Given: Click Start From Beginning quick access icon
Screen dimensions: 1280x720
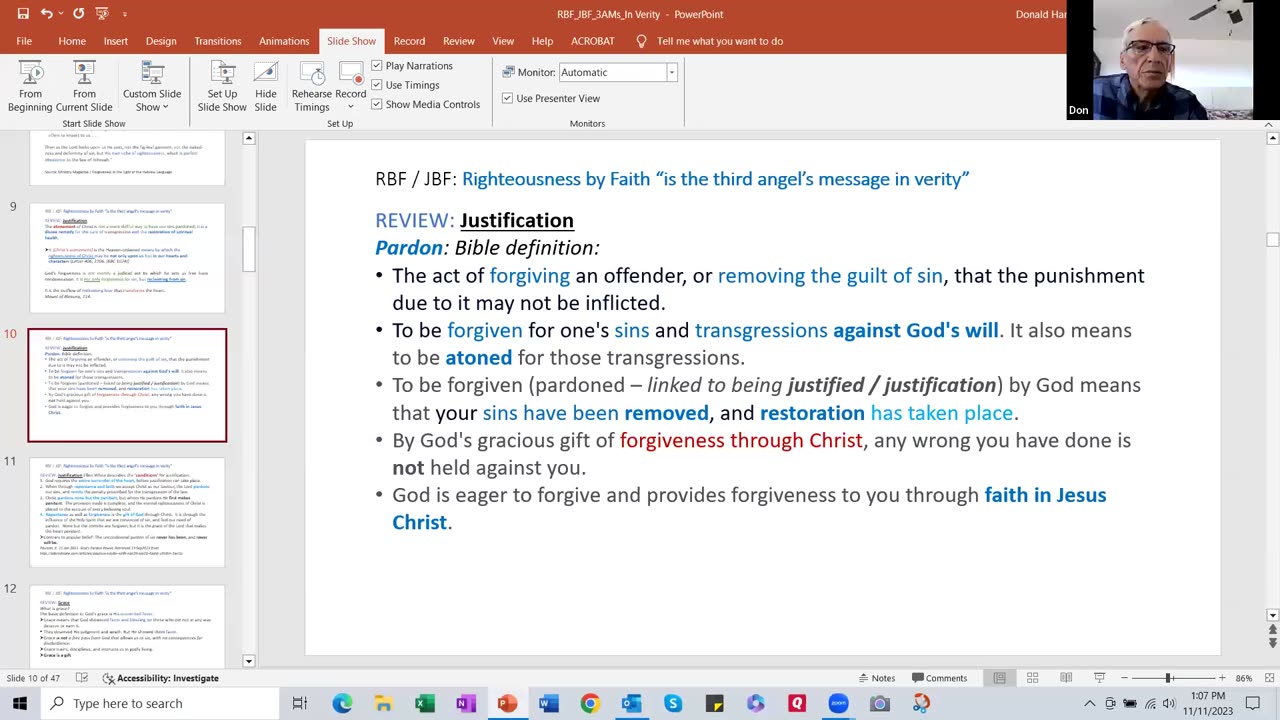Looking at the screenshot, I should point(102,14).
